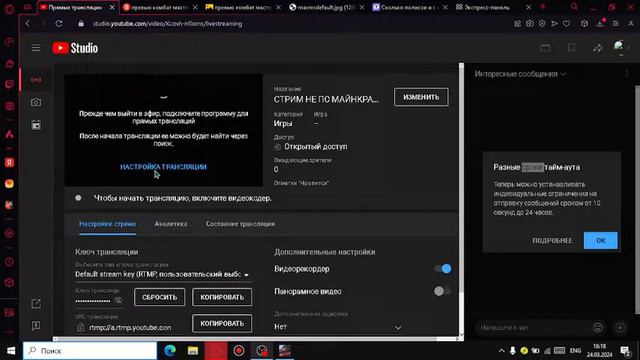Expand Интересные сообщения chat filter dropdown
Screen dimensions: 640x360
pyautogui.click(x=520, y=74)
